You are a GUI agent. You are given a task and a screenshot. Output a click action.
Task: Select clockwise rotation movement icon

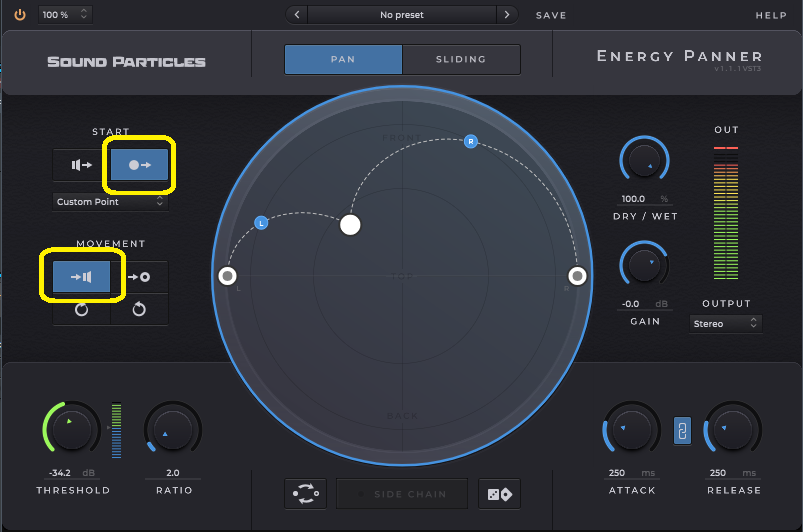coord(81,309)
